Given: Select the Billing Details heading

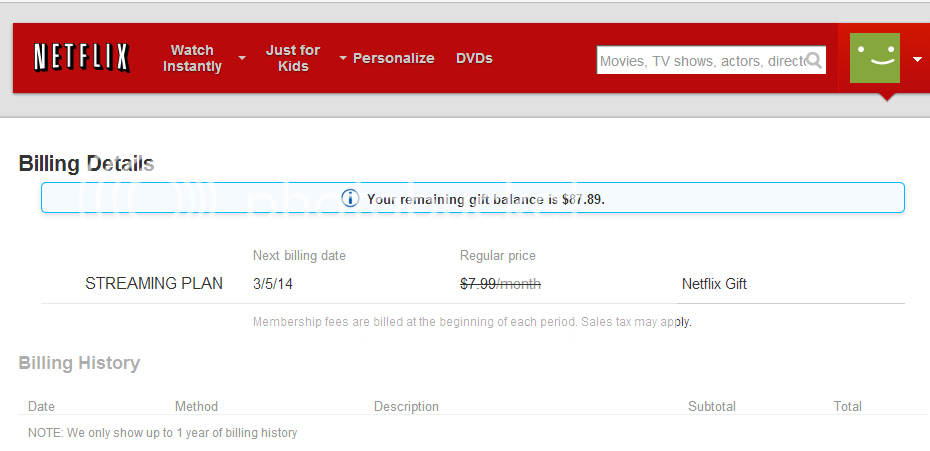Looking at the screenshot, I should [87, 163].
